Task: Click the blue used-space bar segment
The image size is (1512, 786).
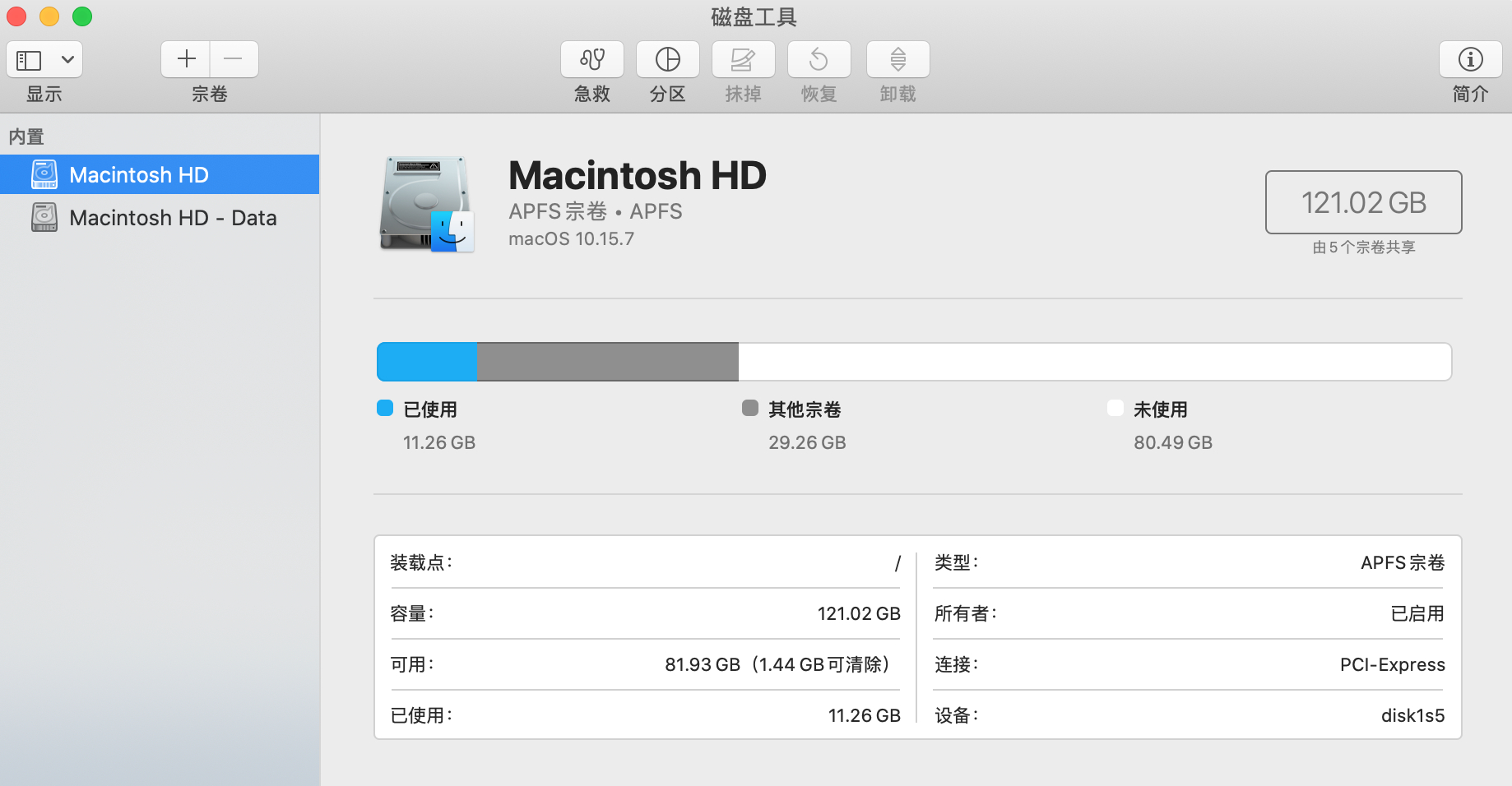Action: pos(427,362)
